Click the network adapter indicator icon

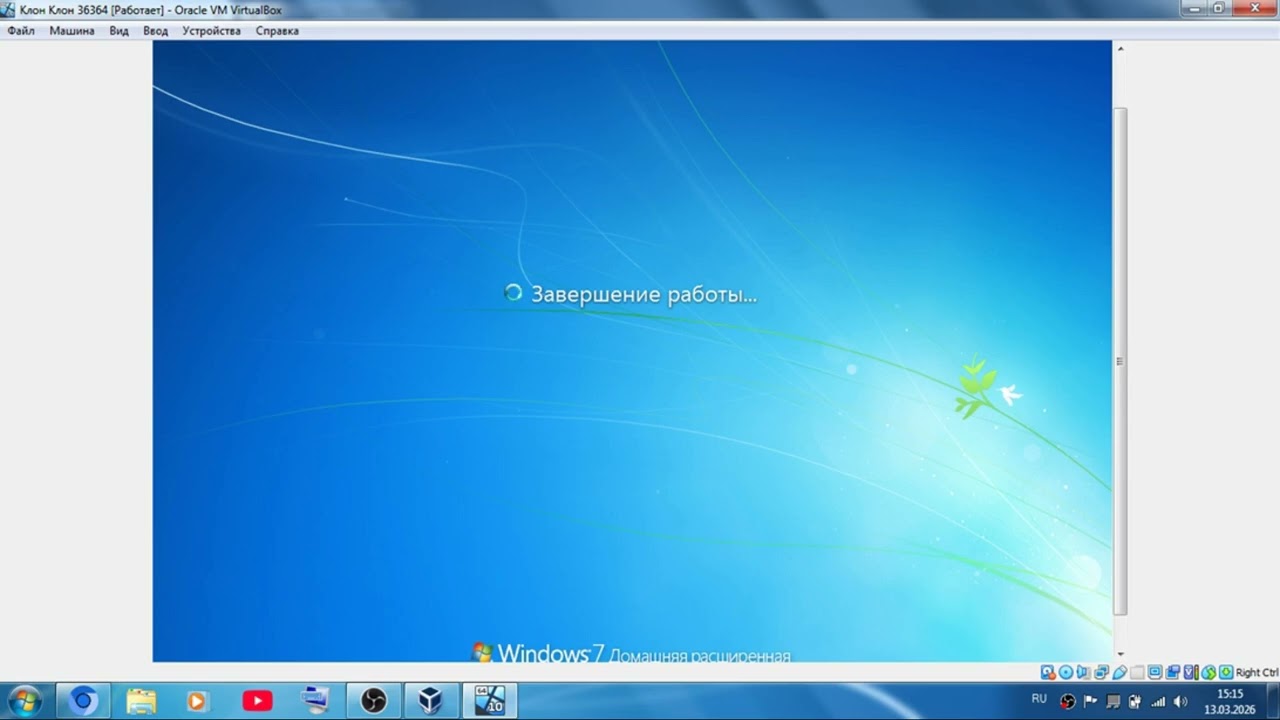[x=1102, y=672]
